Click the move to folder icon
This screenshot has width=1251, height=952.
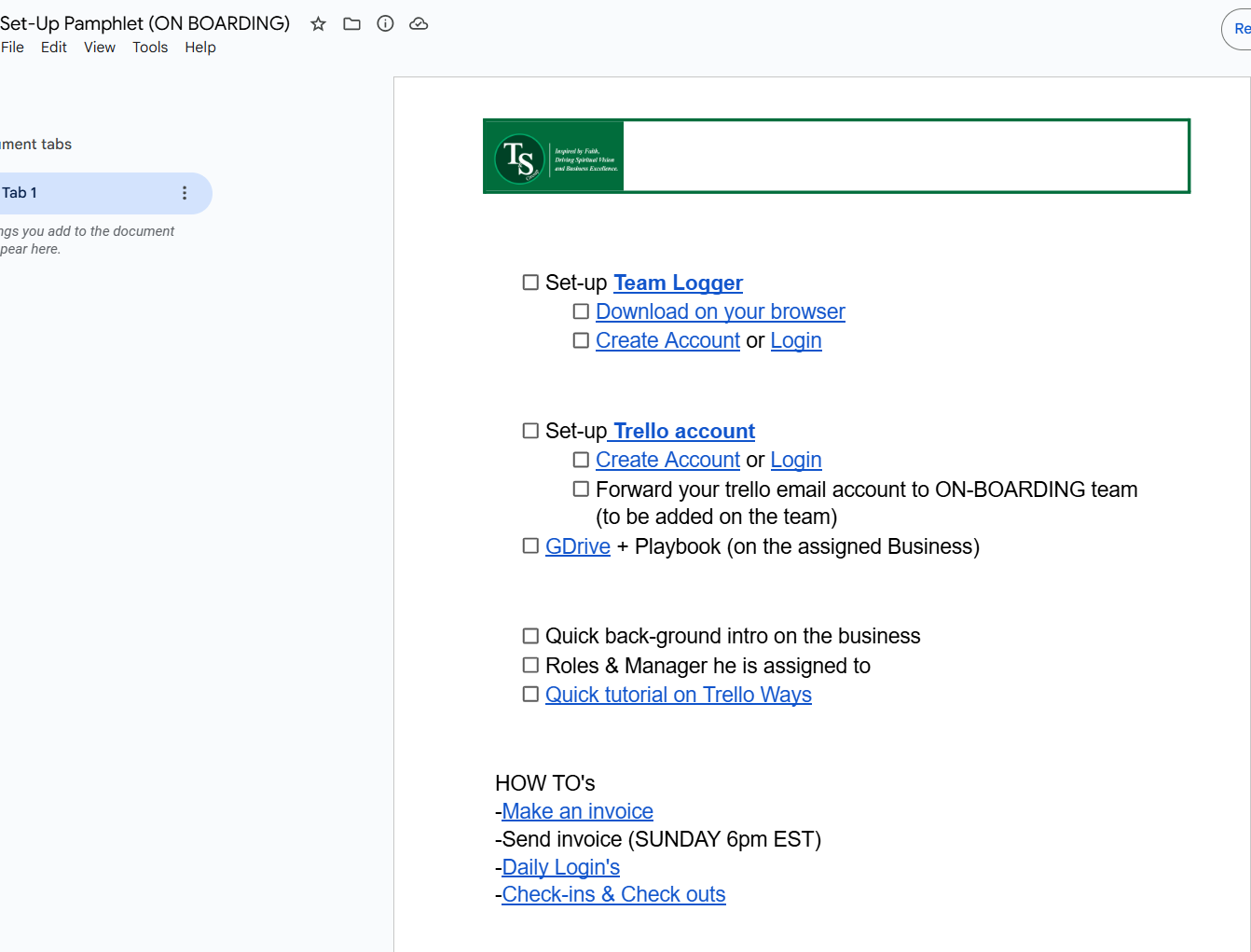(351, 24)
